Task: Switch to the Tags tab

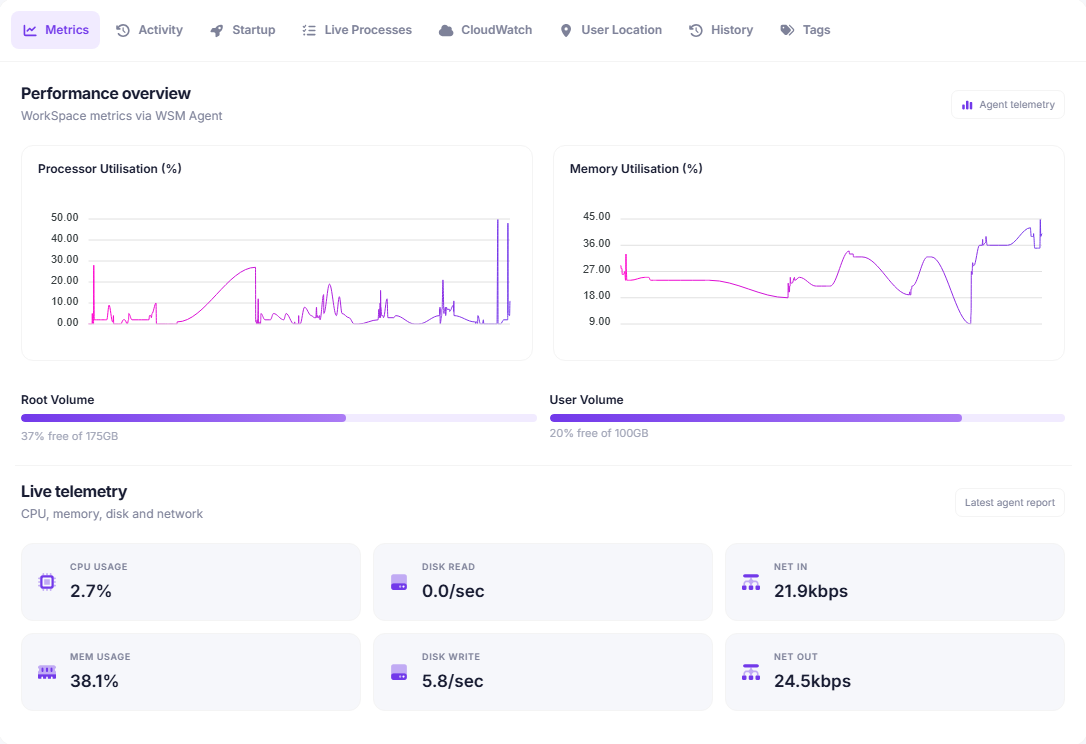Action: coord(805,30)
